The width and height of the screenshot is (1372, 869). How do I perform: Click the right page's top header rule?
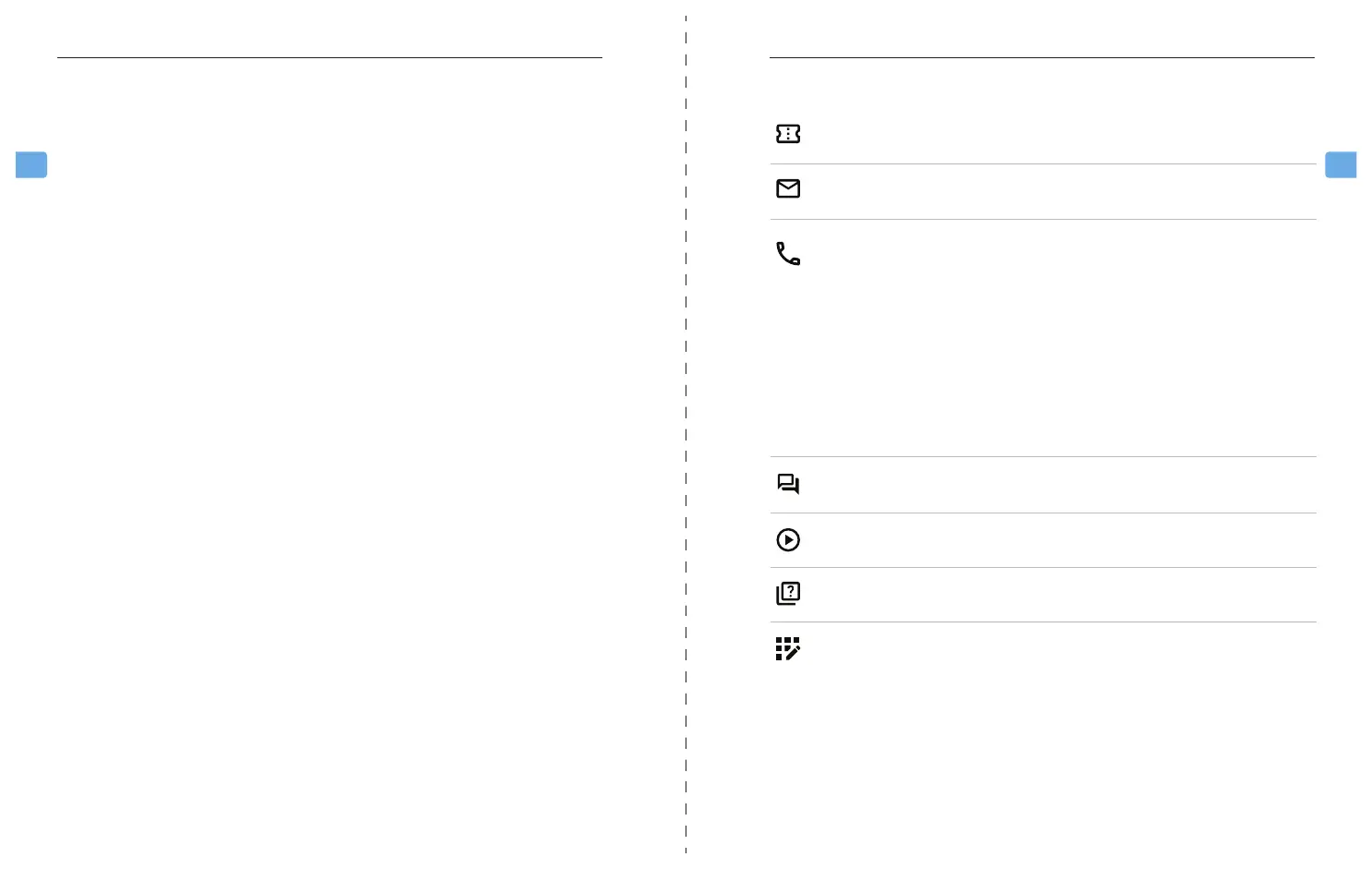pyautogui.click(x=1041, y=58)
